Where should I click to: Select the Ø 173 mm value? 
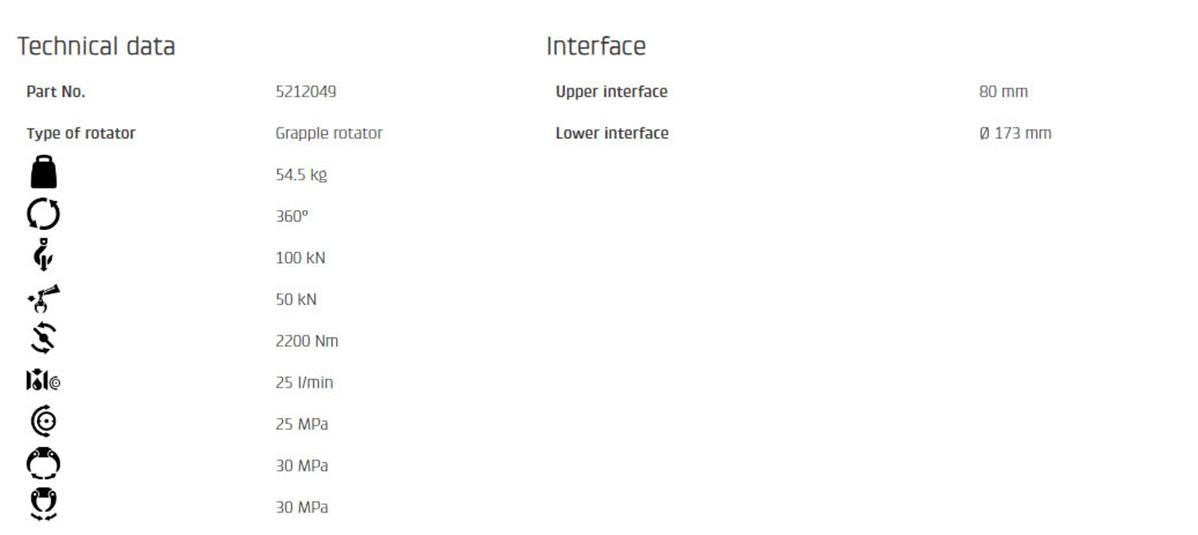pos(1015,133)
